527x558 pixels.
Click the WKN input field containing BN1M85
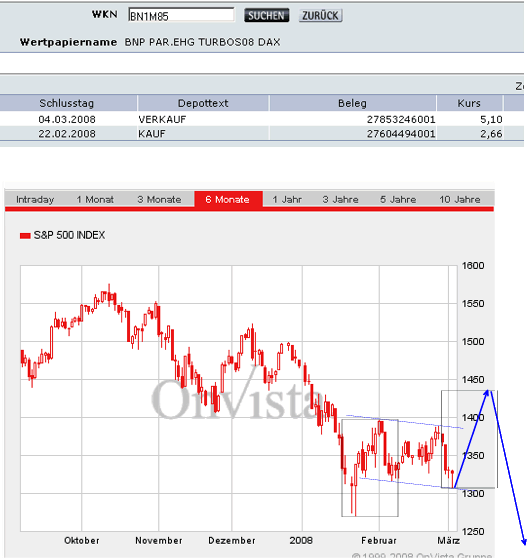181,15
